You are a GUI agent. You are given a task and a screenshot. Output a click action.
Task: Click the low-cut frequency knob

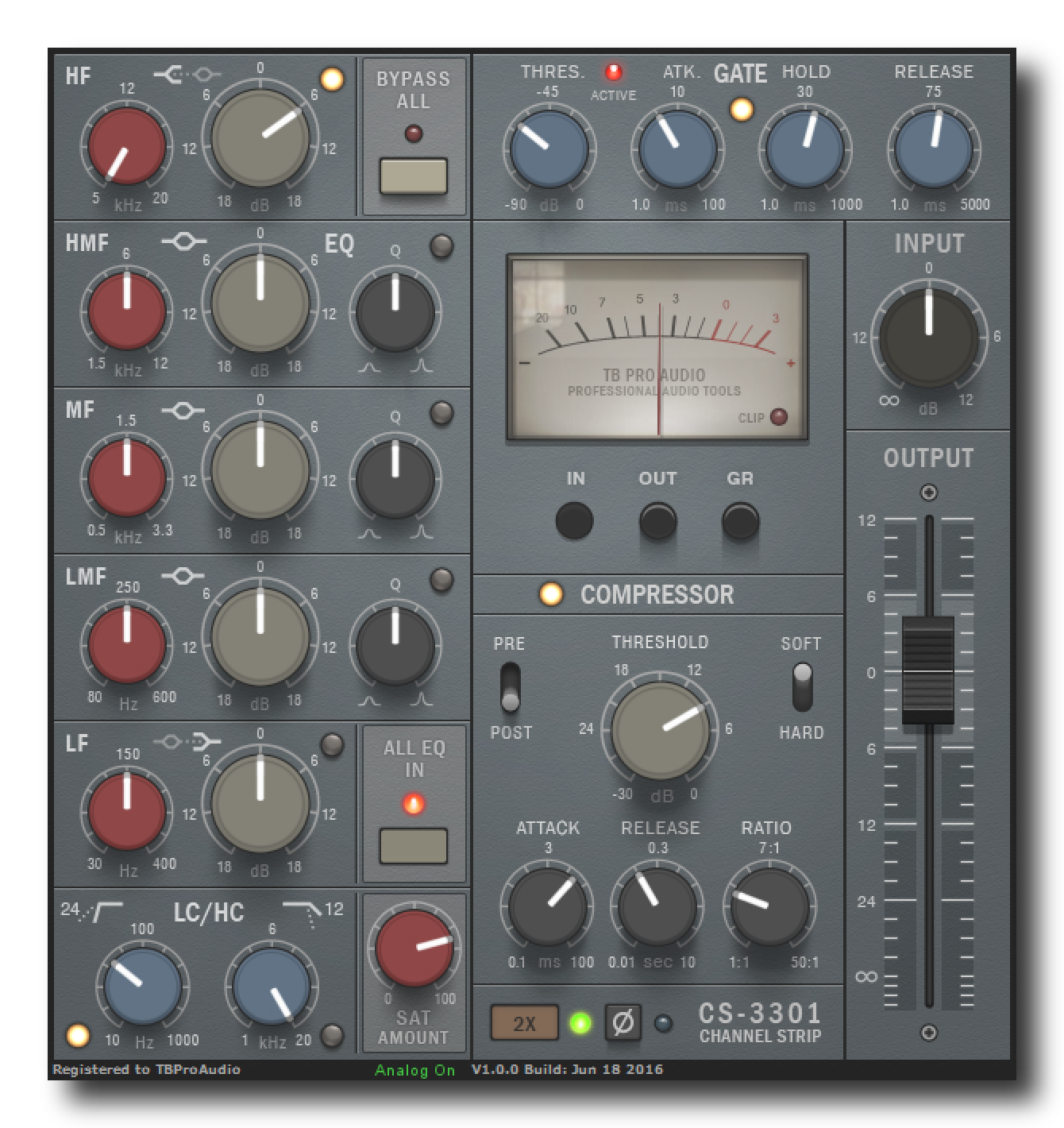click(143, 987)
